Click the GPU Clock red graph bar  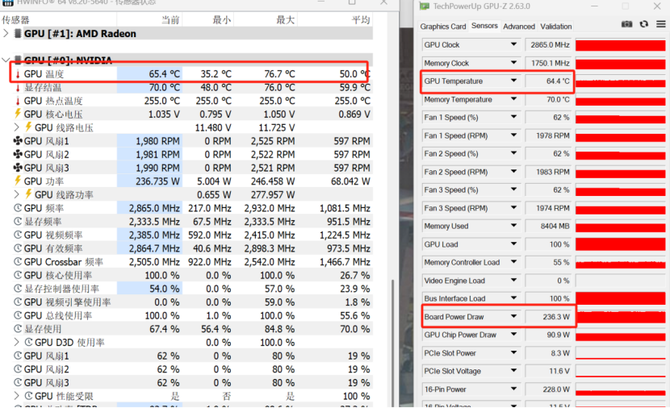click(x=620, y=45)
